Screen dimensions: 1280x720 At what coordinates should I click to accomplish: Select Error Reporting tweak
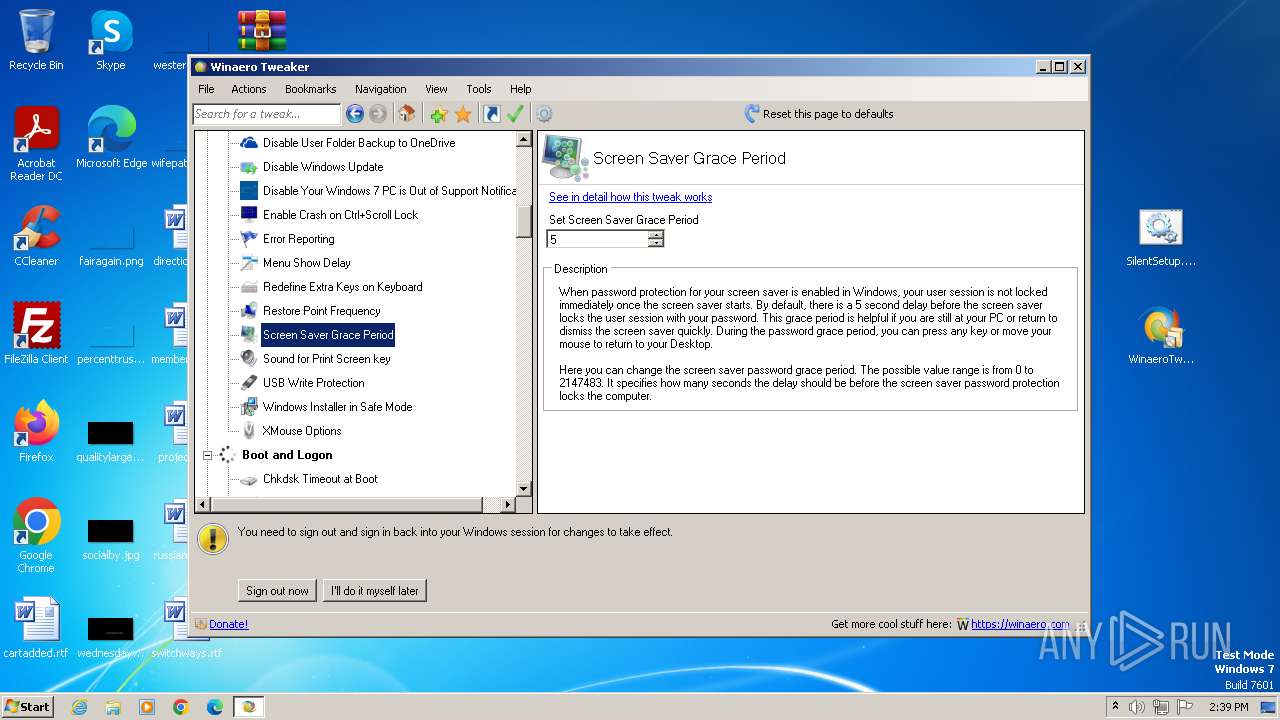(298, 239)
